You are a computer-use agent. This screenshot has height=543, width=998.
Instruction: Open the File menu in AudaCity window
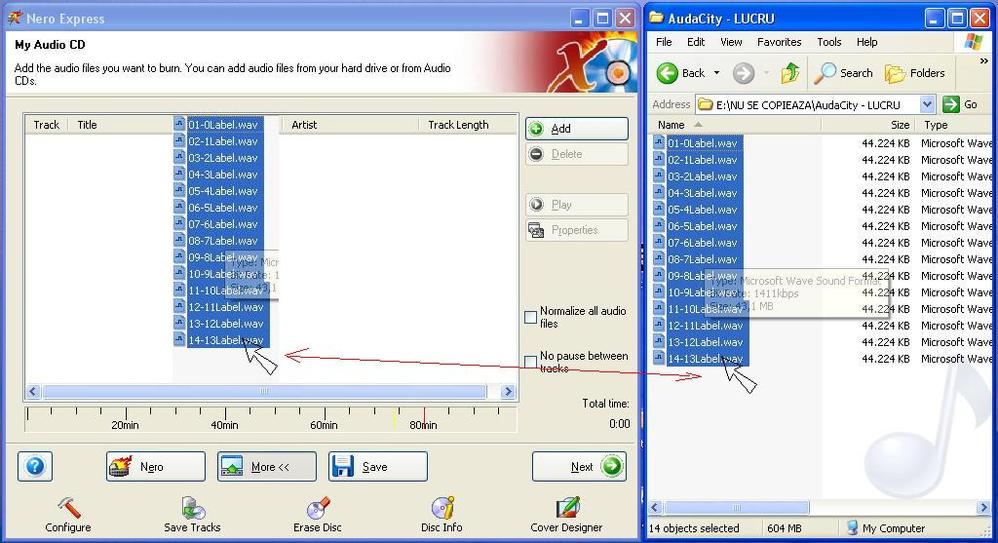pyautogui.click(x=664, y=42)
